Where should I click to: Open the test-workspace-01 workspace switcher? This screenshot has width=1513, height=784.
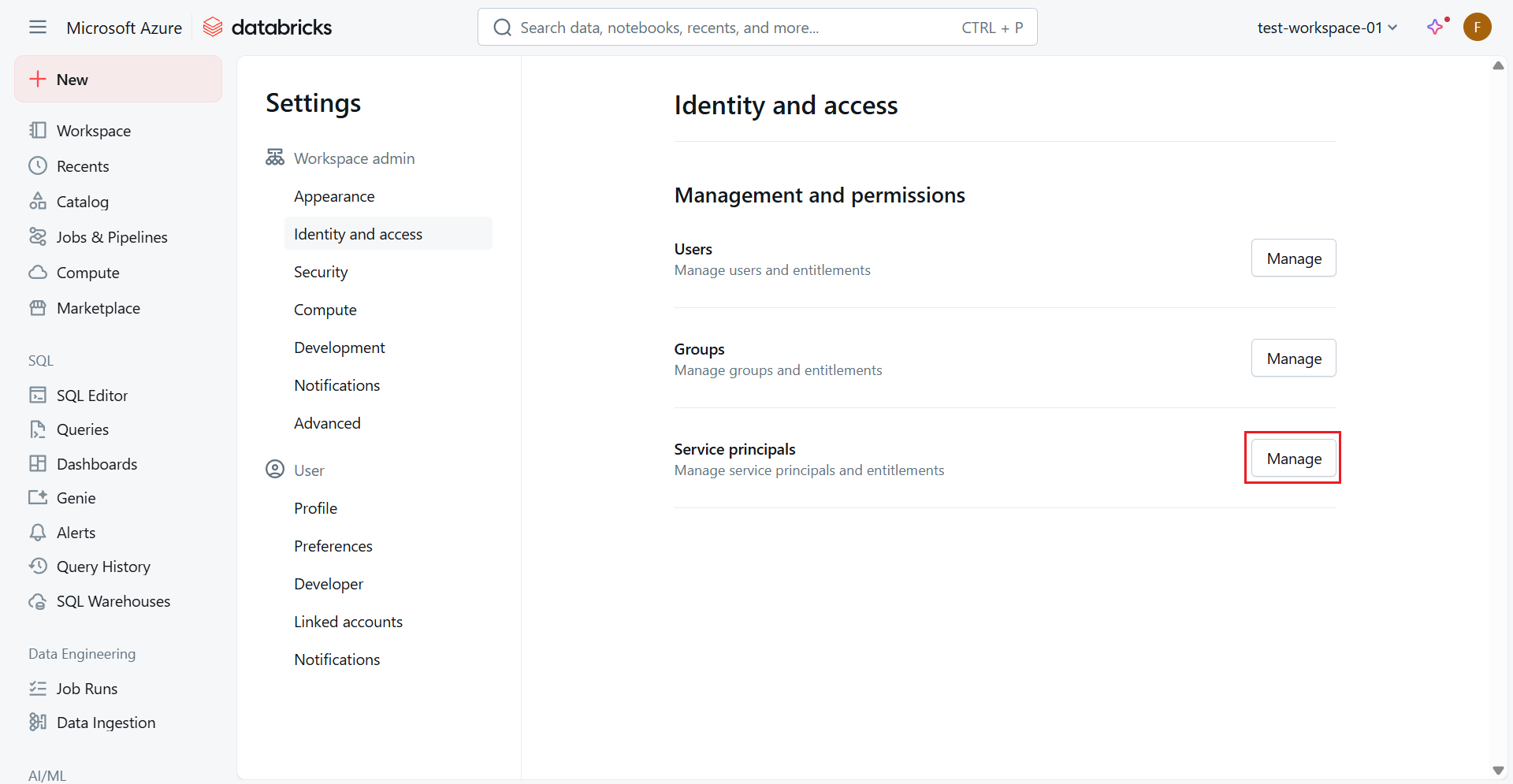(1327, 28)
